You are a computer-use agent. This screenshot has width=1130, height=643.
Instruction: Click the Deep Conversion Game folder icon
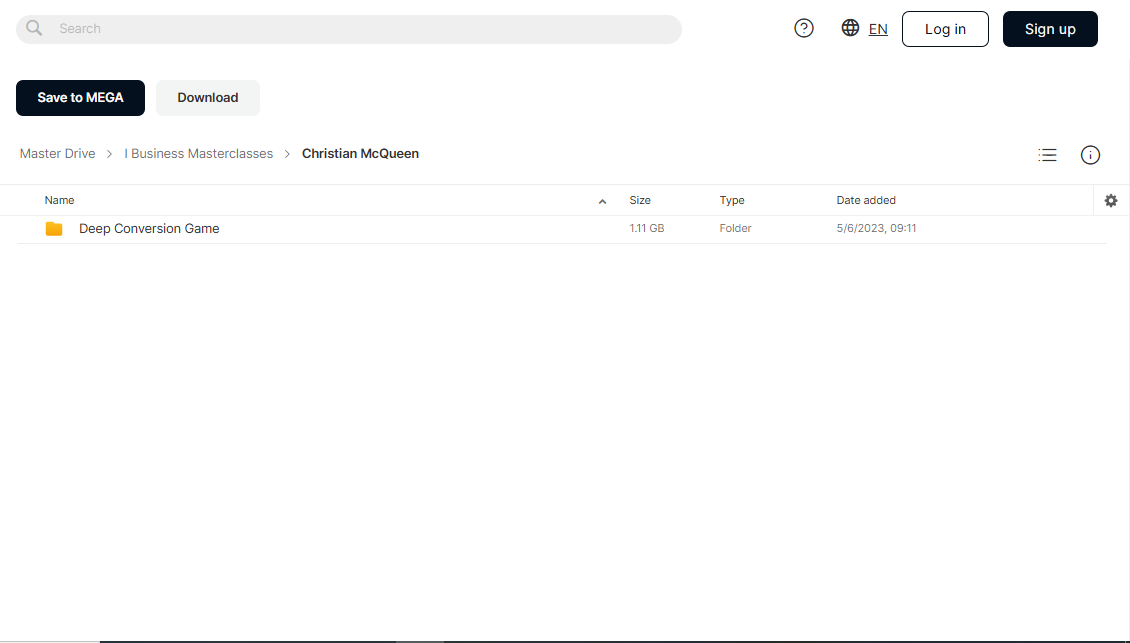54,229
